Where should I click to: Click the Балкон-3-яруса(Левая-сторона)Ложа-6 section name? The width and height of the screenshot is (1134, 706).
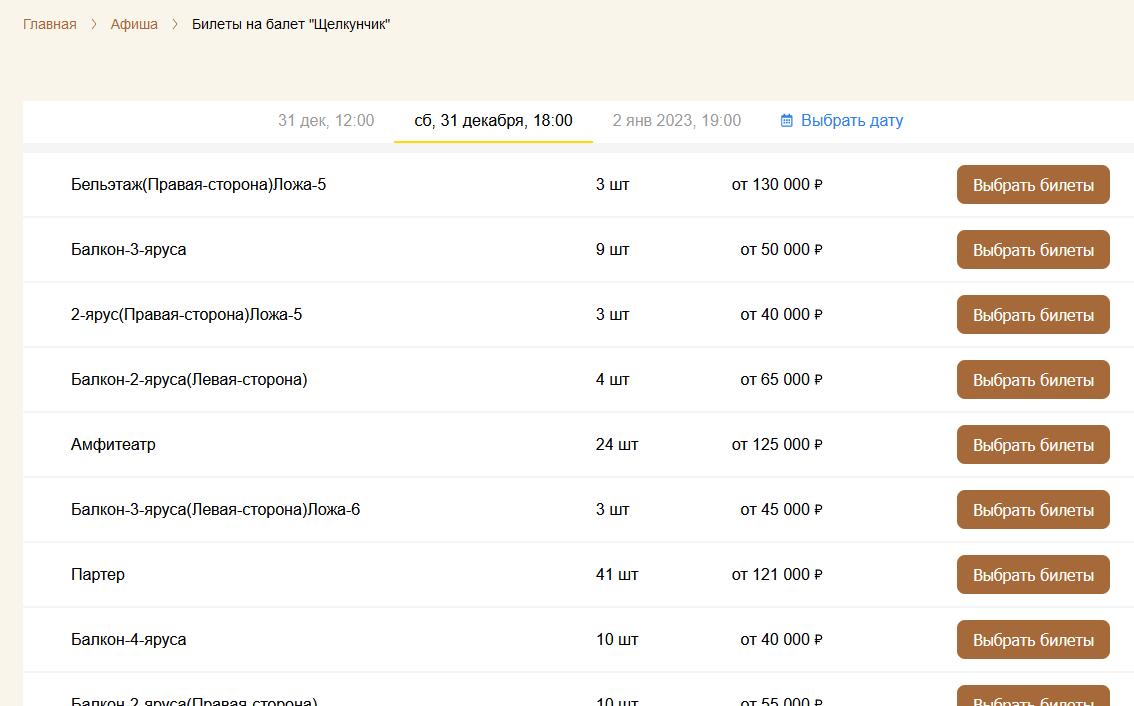pos(216,510)
